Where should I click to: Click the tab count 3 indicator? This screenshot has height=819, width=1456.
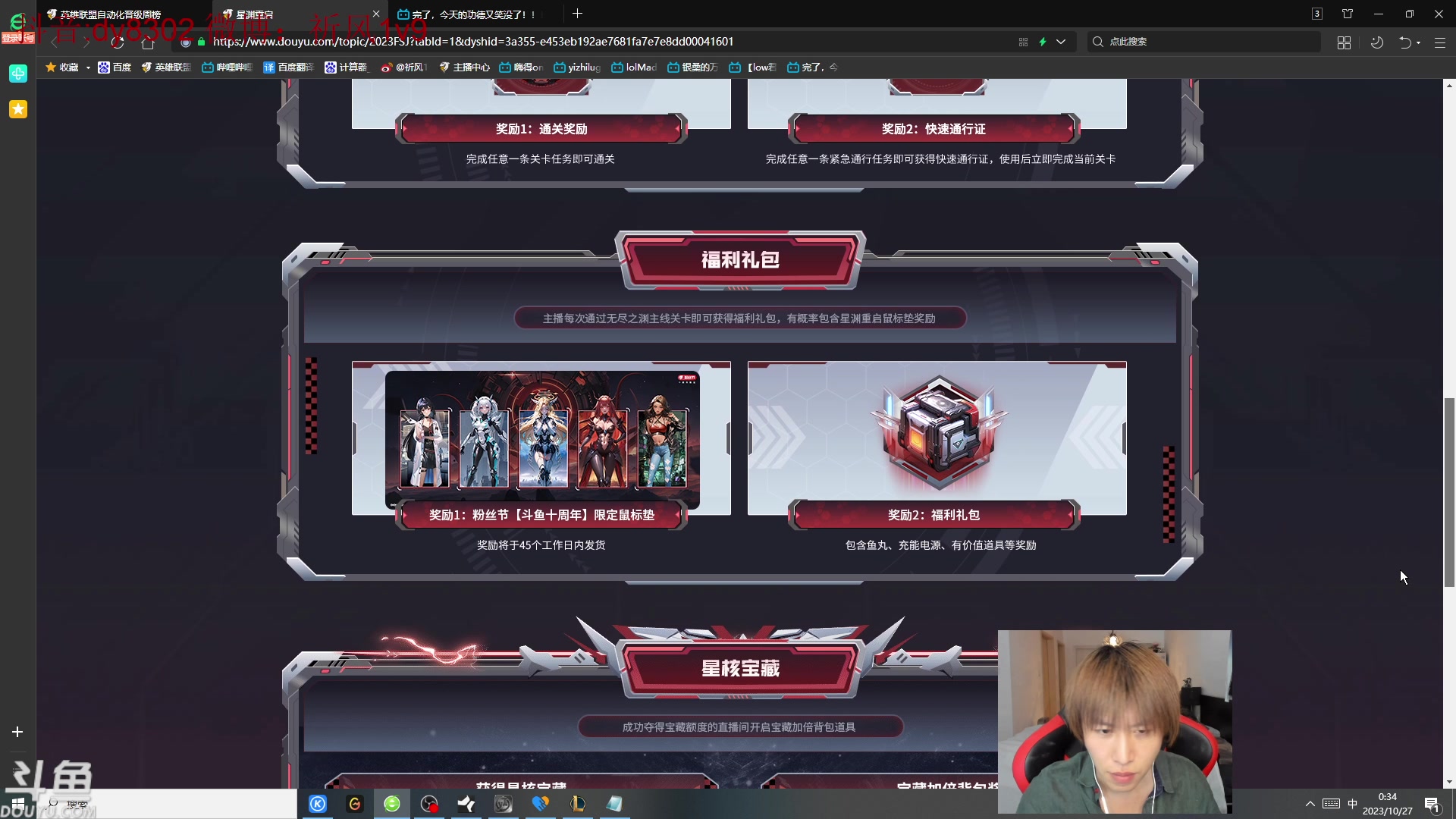1317,14
